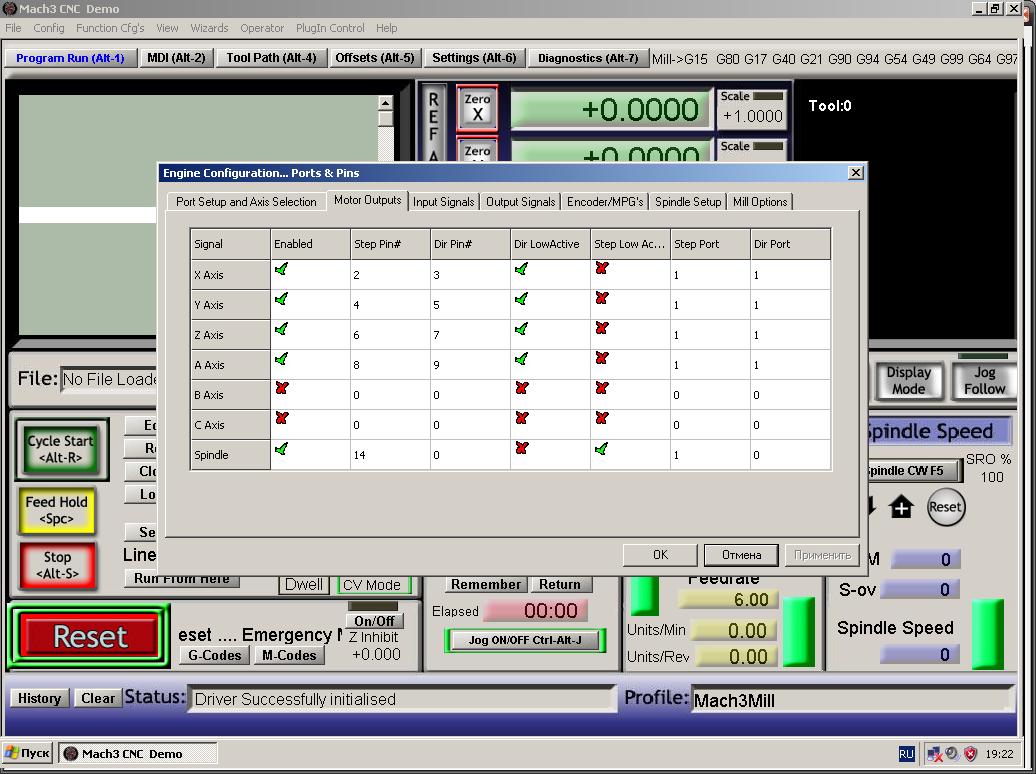Image resolution: width=1036 pixels, height=774 pixels.
Task: Toggle A Axis Dir LowActive icon
Action: [521, 359]
